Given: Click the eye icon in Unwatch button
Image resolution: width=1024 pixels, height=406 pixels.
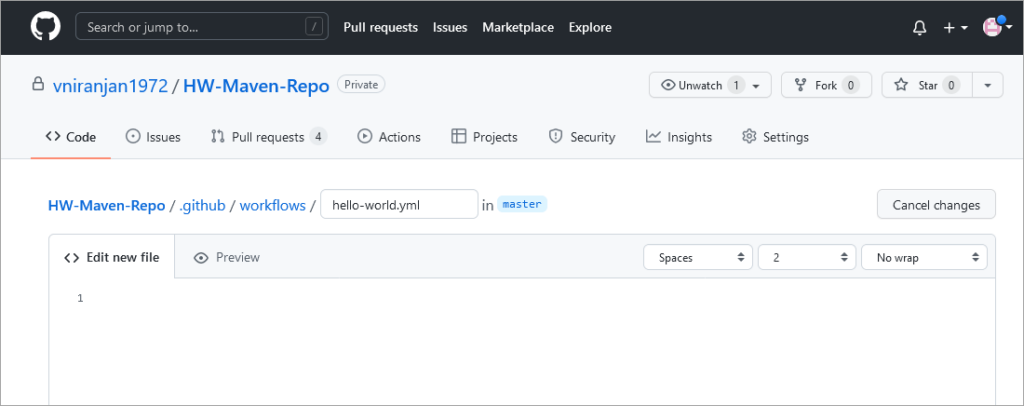Looking at the screenshot, I should [668, 86].
